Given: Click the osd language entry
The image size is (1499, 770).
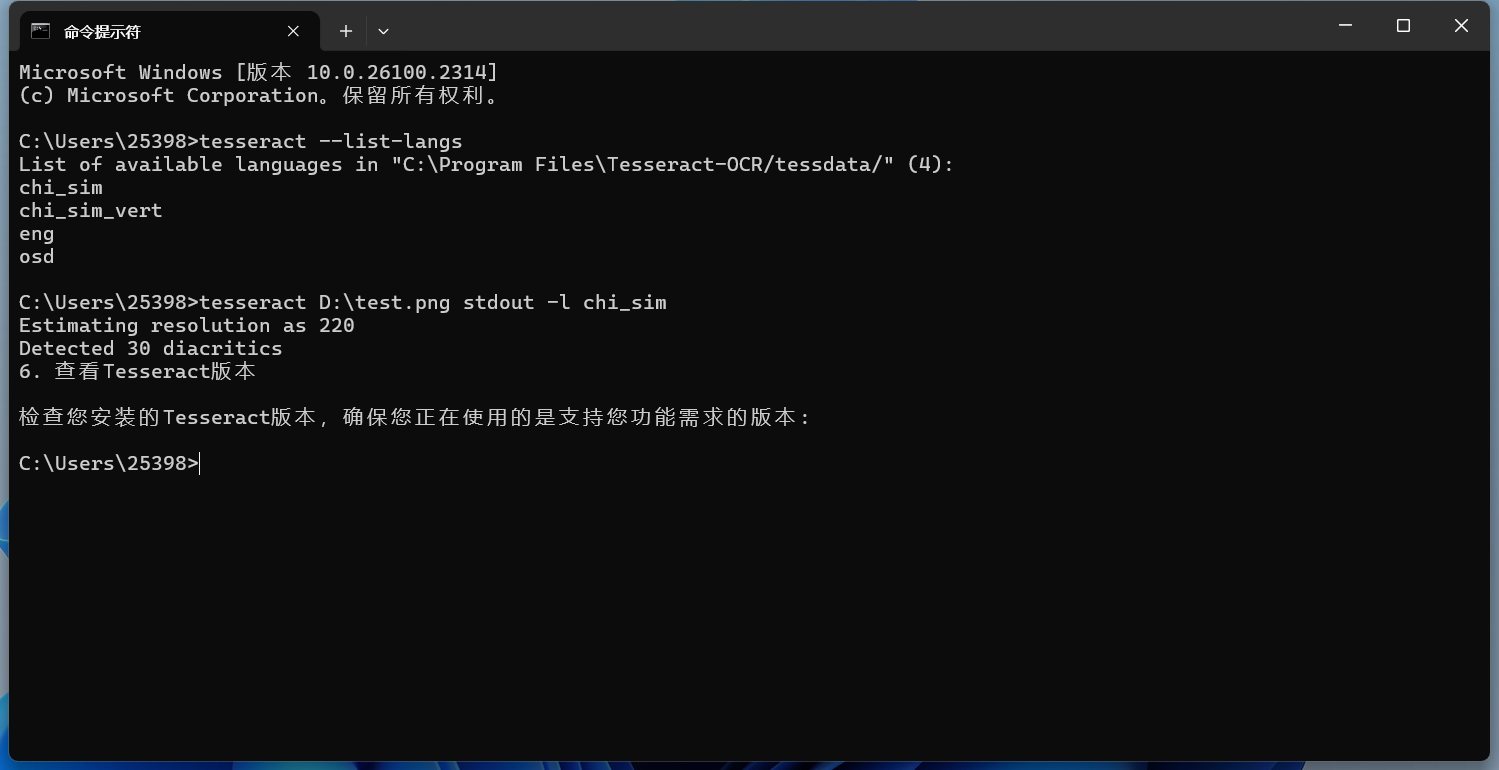Looking at the screenshot, I should (37, 257).
